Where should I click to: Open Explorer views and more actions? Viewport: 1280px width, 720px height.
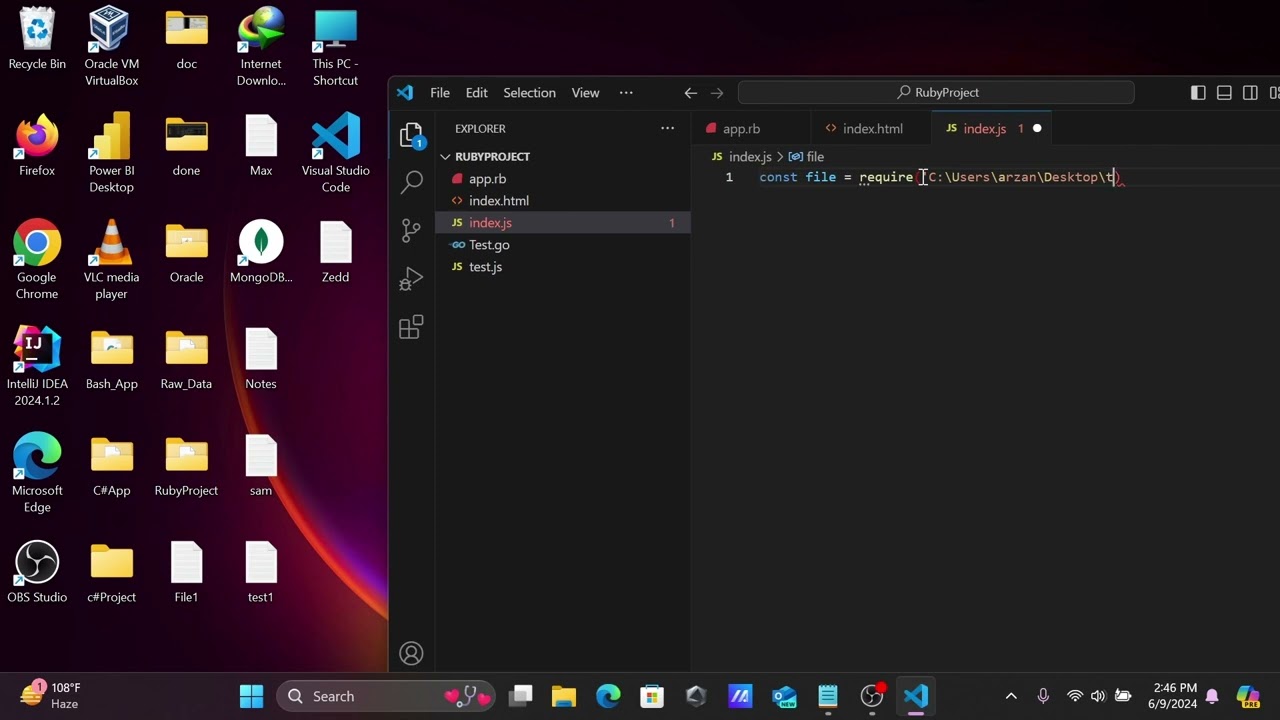click(x=667, y=128)
